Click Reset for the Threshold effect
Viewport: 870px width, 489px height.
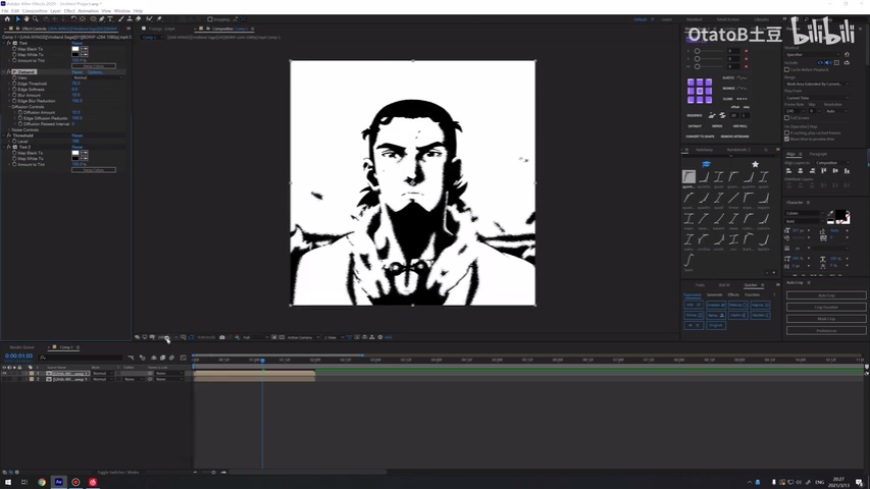click(77, 135)
